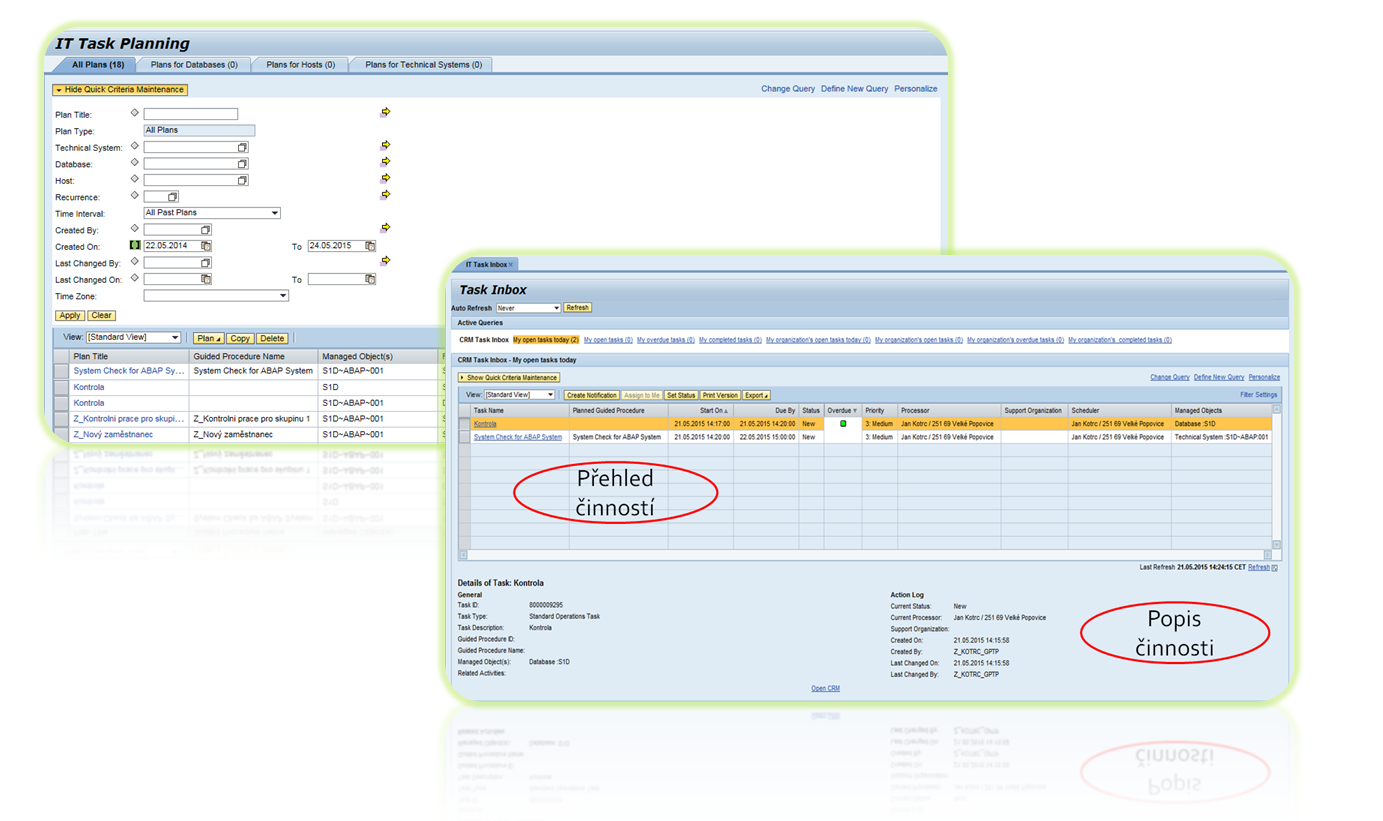Screen dimensions: 1383x821
Task: Click the yellow arrow beside Host field
Action: pyautogui.click(x=385, y=178)
